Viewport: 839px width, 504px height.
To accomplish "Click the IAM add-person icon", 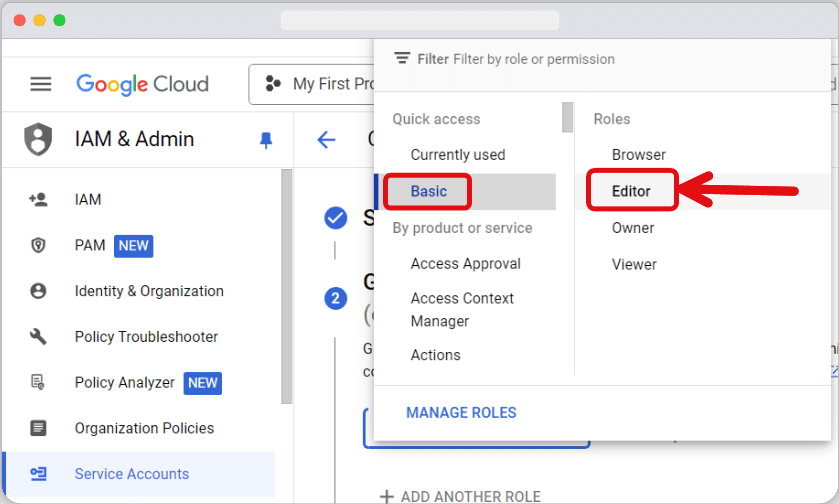I will [38, 200].
